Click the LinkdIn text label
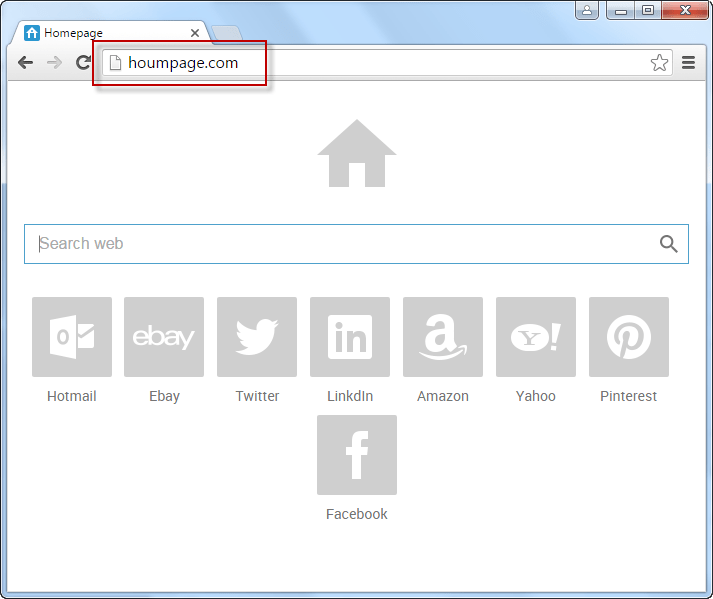The width and height of the screenshot is (713, 599). (350, 396)
